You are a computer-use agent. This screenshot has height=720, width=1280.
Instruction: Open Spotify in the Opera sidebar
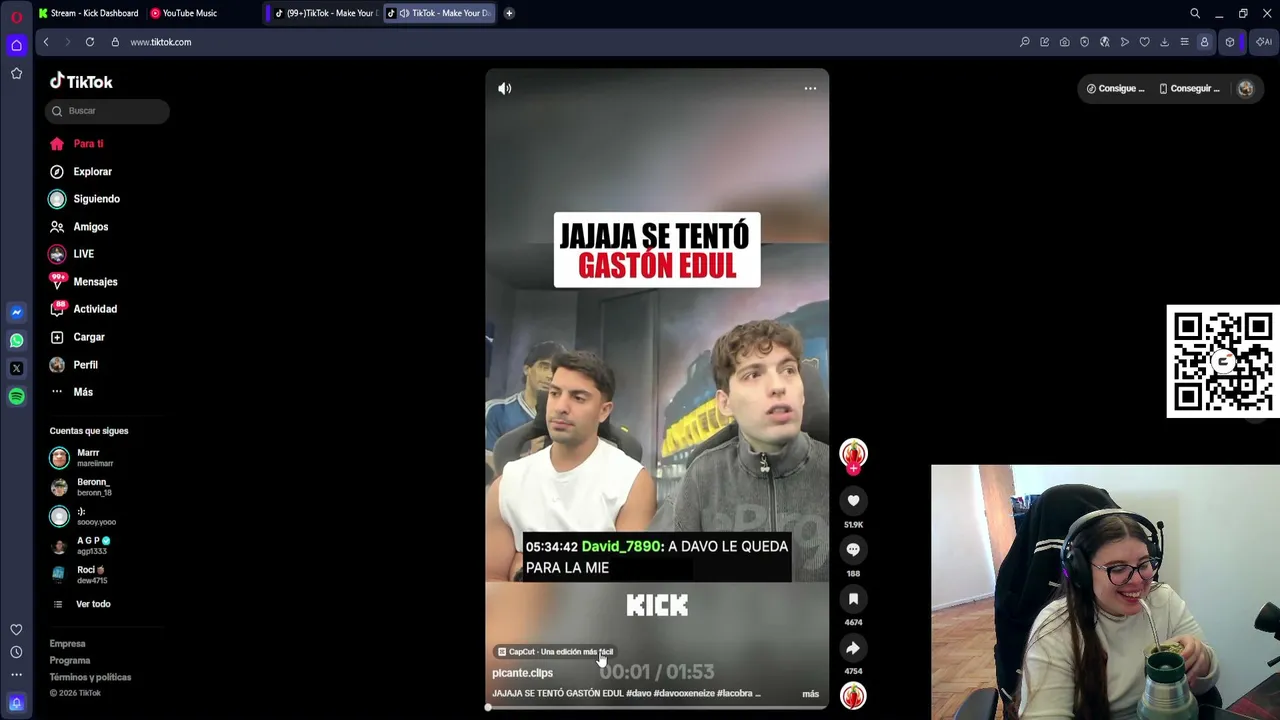pyautogui.click(x=16, y=396)
